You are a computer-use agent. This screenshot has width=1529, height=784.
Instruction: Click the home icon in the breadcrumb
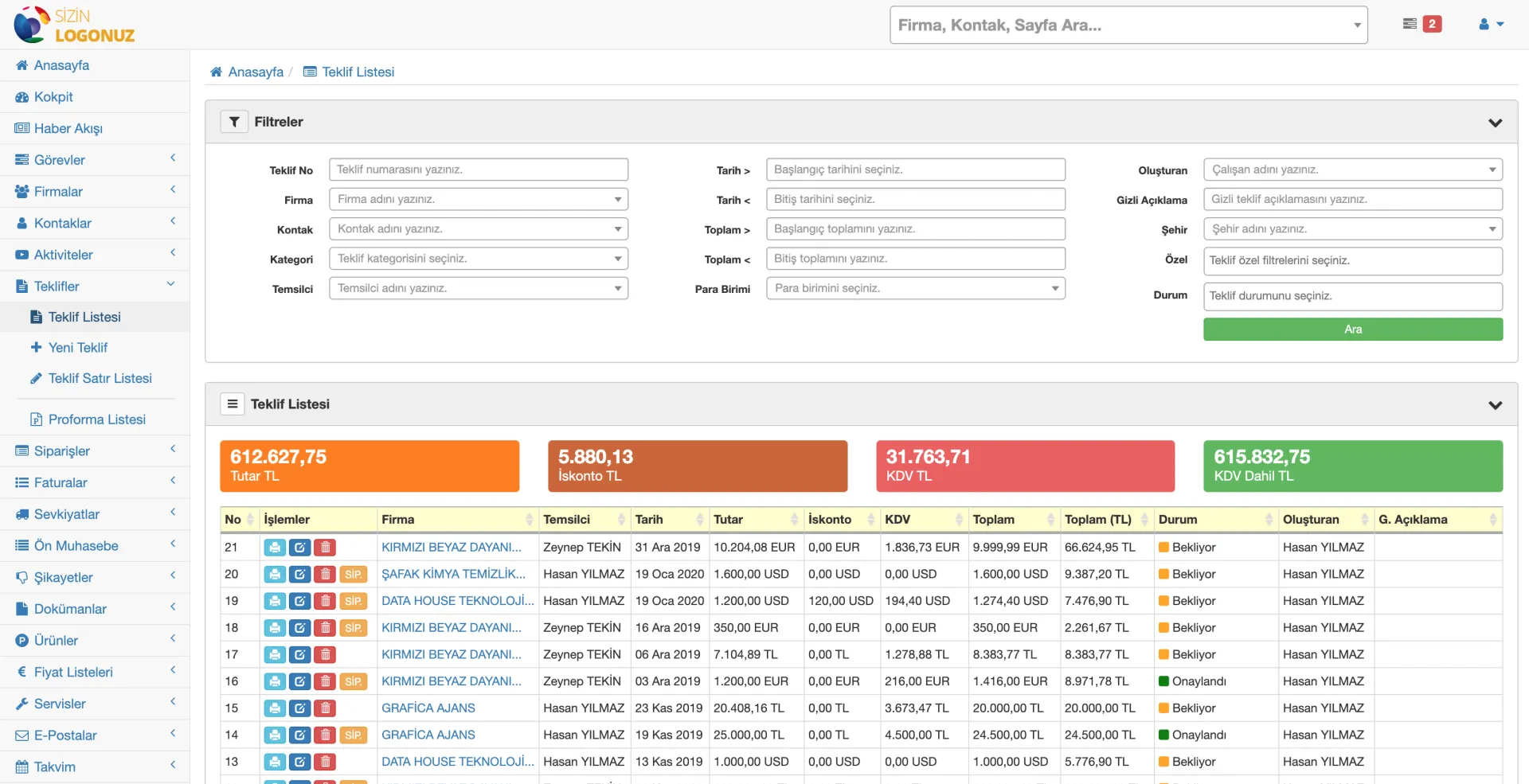click(216, 72)
